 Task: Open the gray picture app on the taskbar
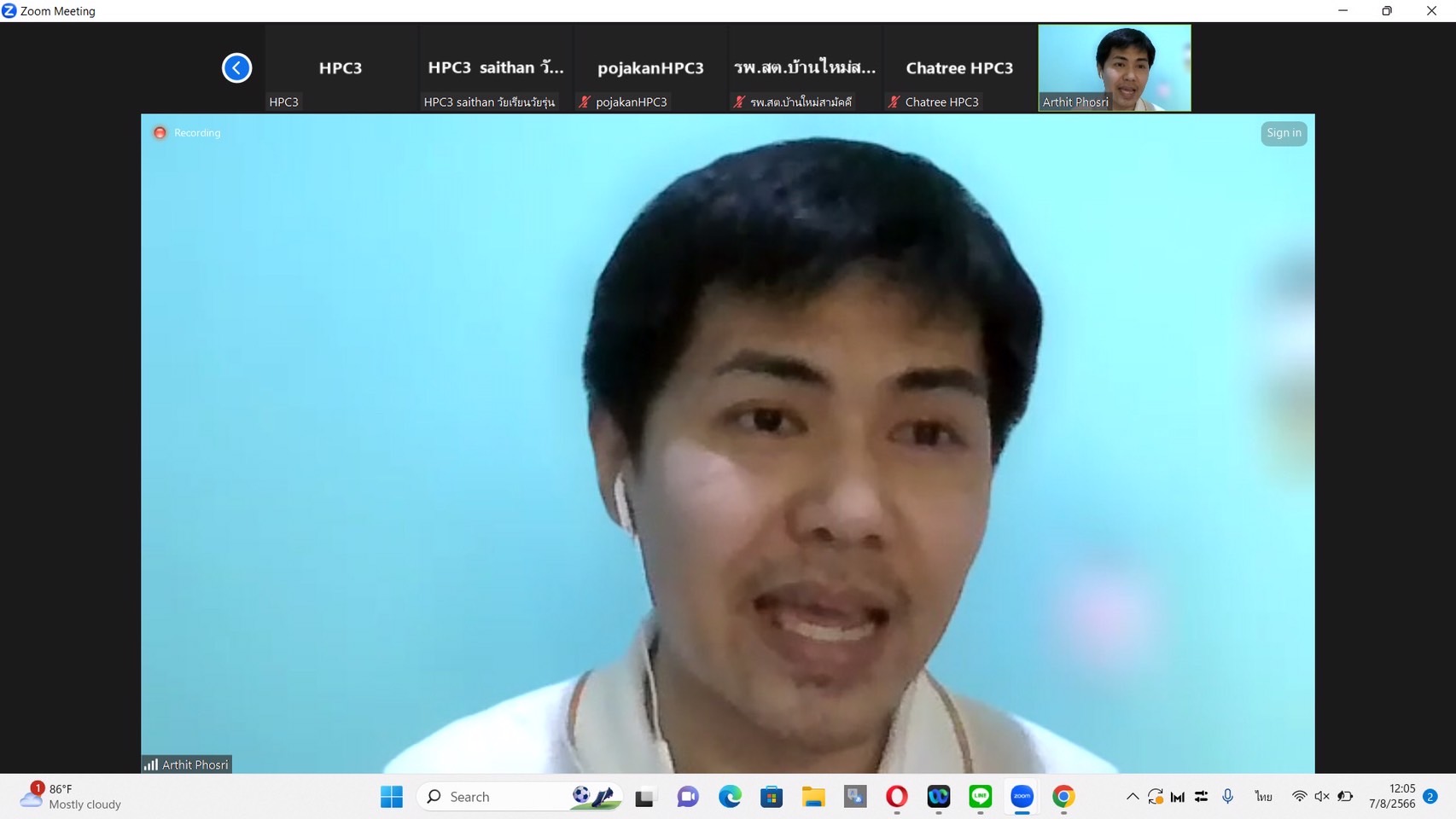855,797
